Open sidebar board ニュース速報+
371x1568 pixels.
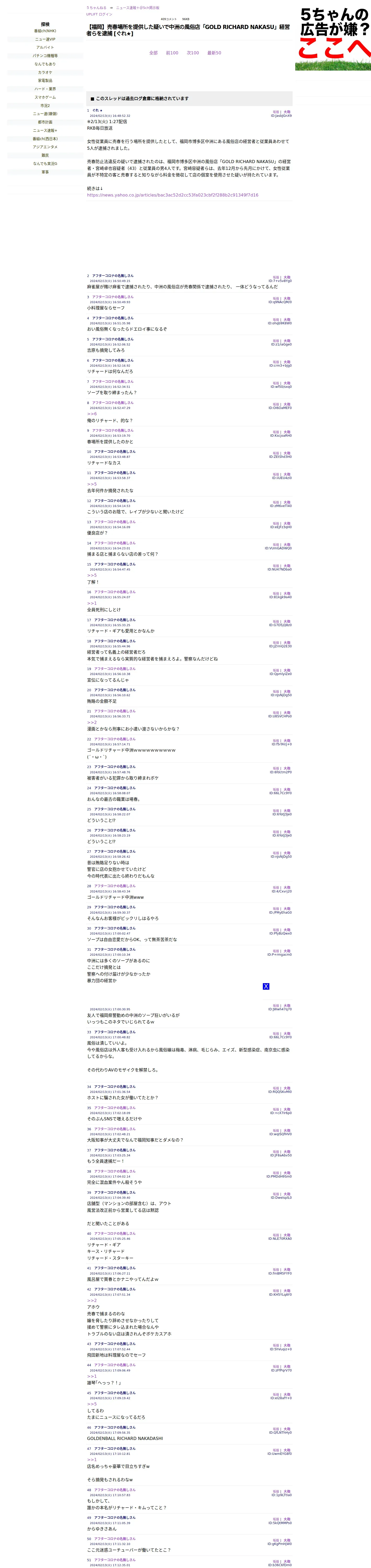[x=45, y=130]
